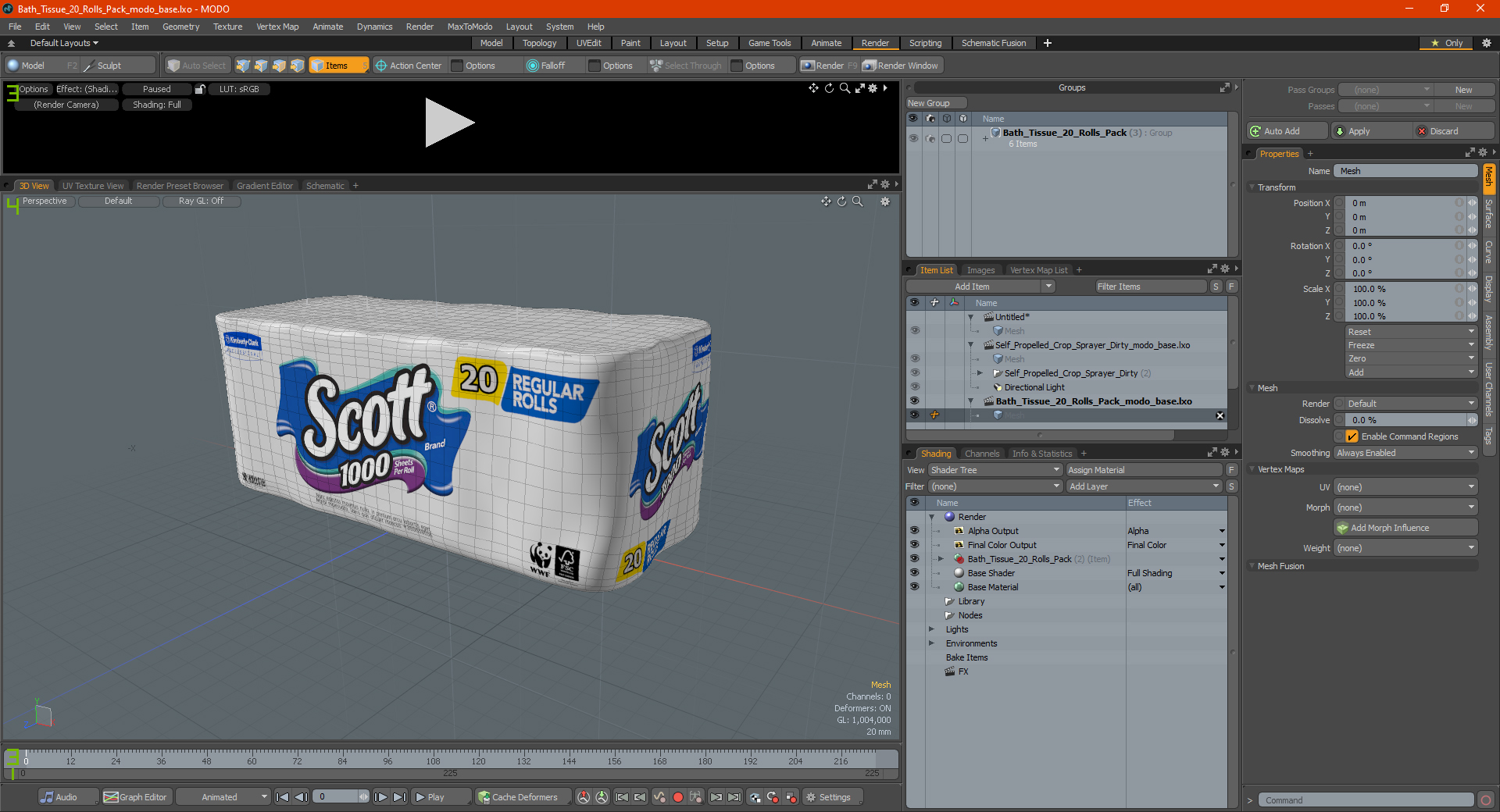Toggle Enable Command Regions checkbox
This screenshot has height=812, width=1500.
point(1352,436)
